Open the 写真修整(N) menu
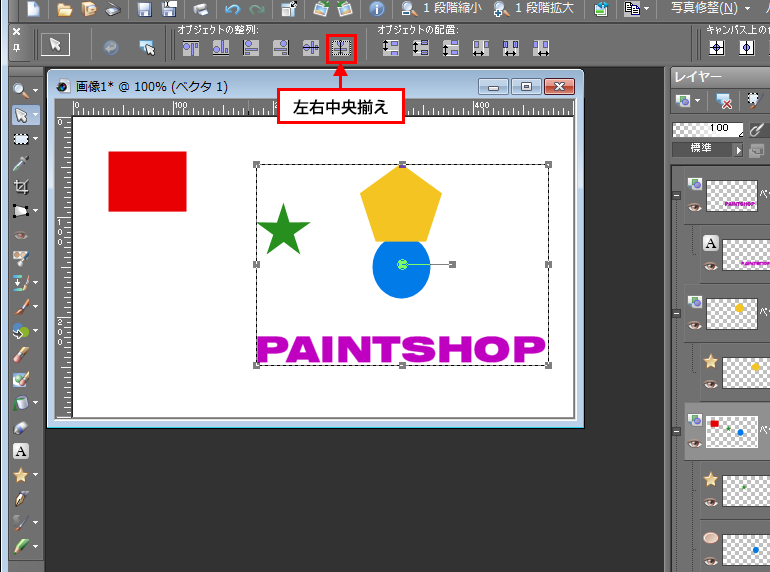This screenshot has height=572, width=770. 710,8
